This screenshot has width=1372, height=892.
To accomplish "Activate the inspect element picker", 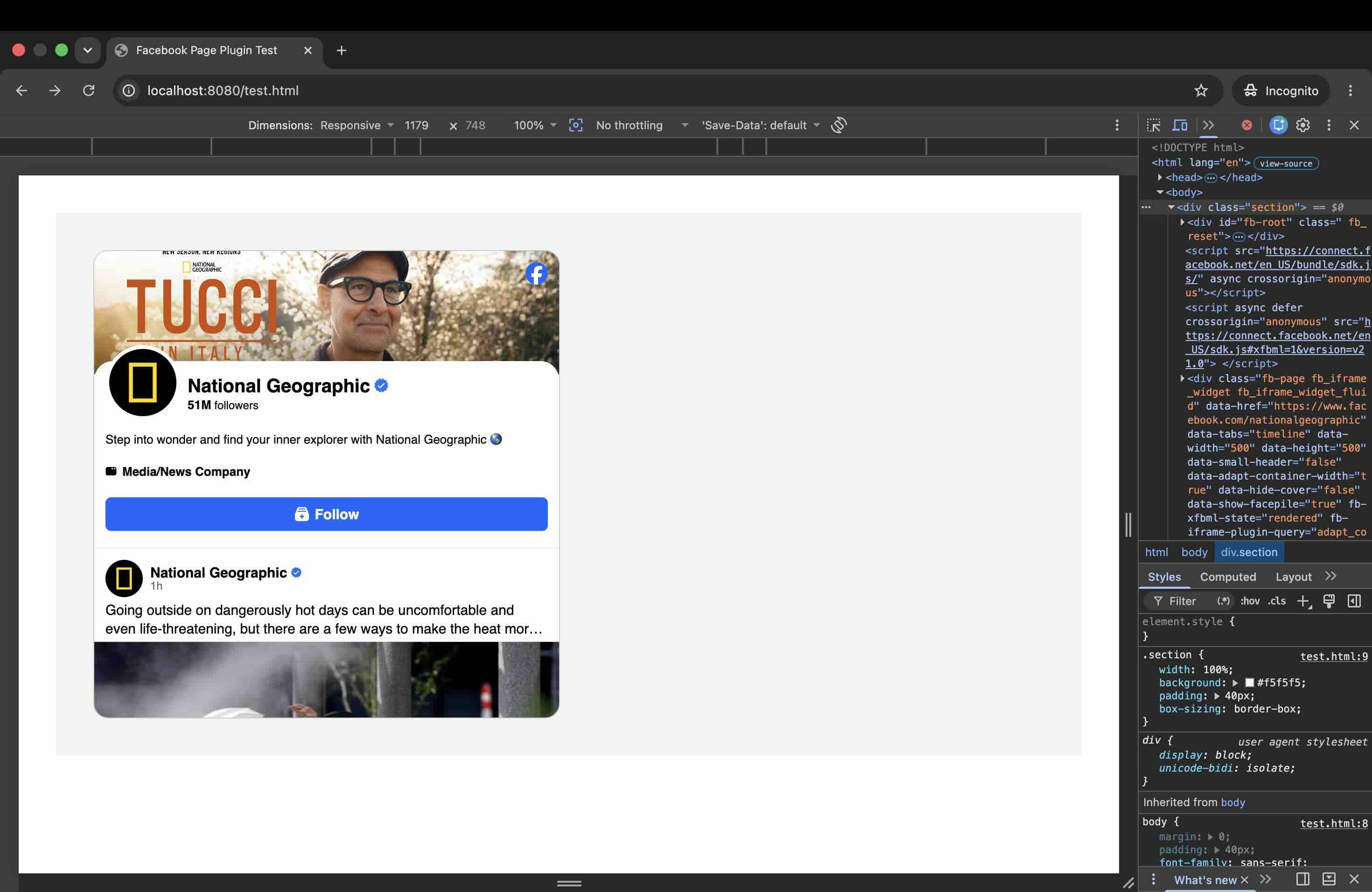I will pos(1154,125).
